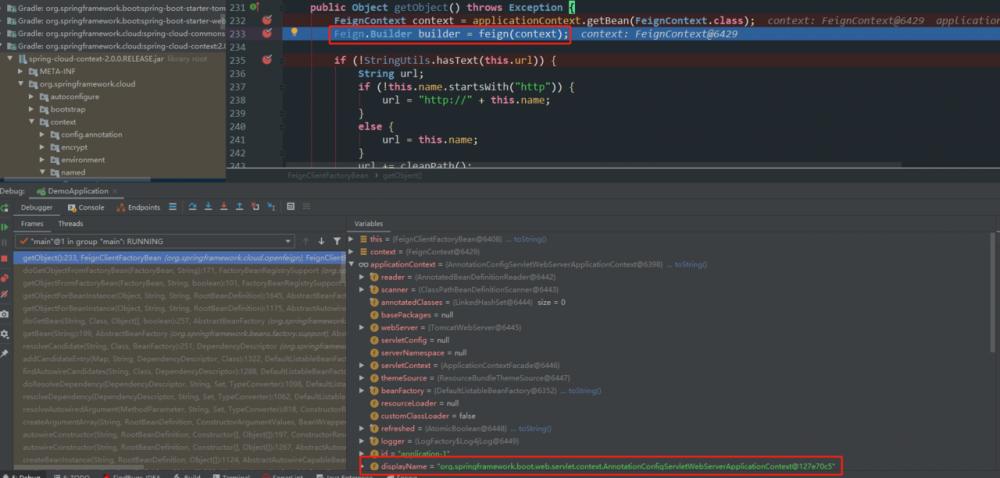Click the Step Out debugger icon
The image size is (1000, 478).
click(x=238, y=207)
